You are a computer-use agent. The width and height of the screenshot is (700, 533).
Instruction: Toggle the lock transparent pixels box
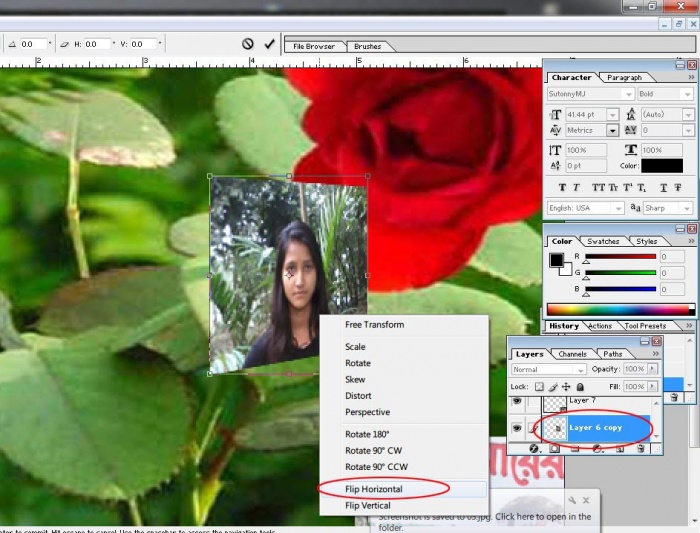point(539,386)
